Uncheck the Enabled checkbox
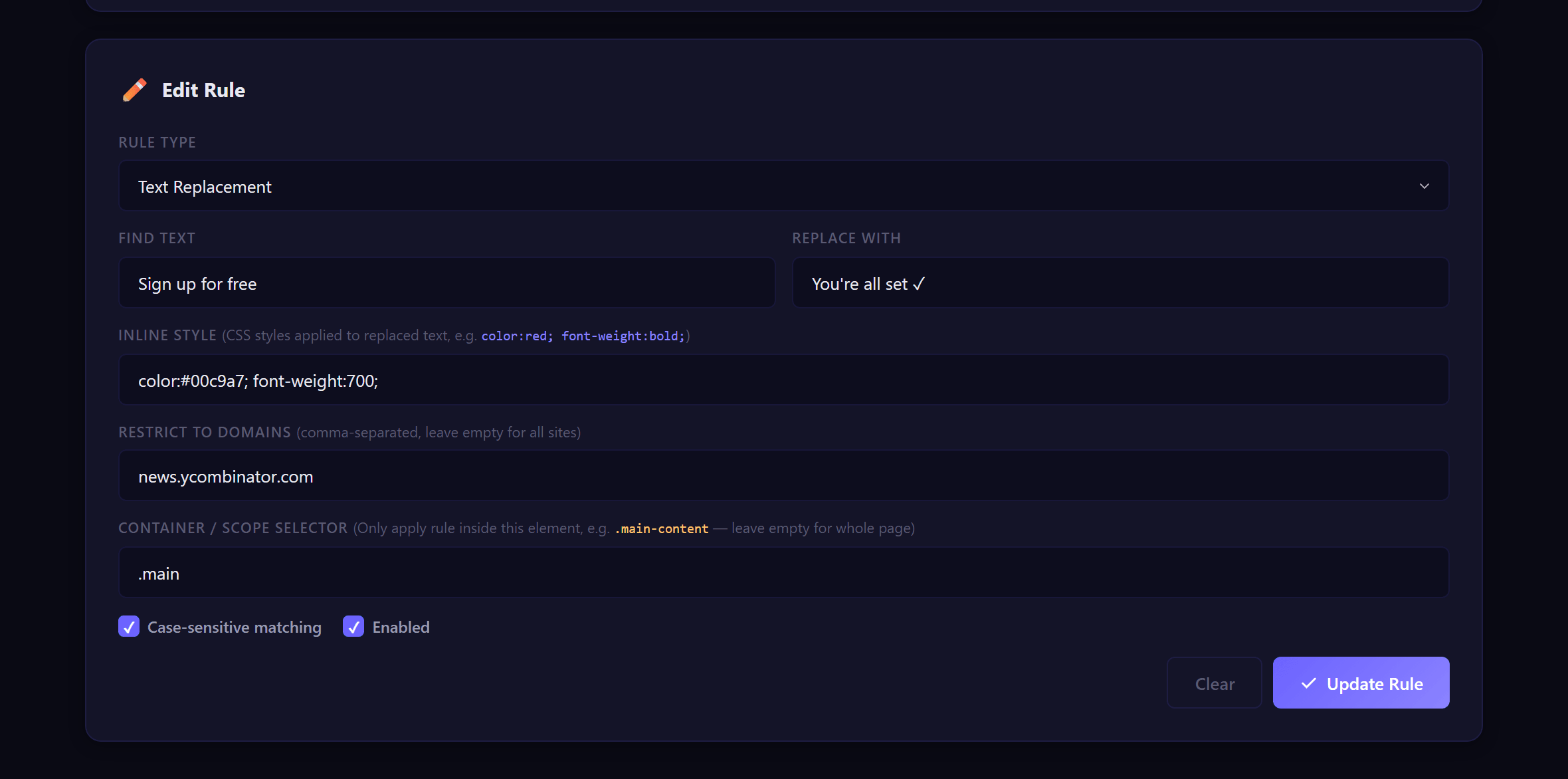The width and height of the screenshot is (1568, 779). 353,627
